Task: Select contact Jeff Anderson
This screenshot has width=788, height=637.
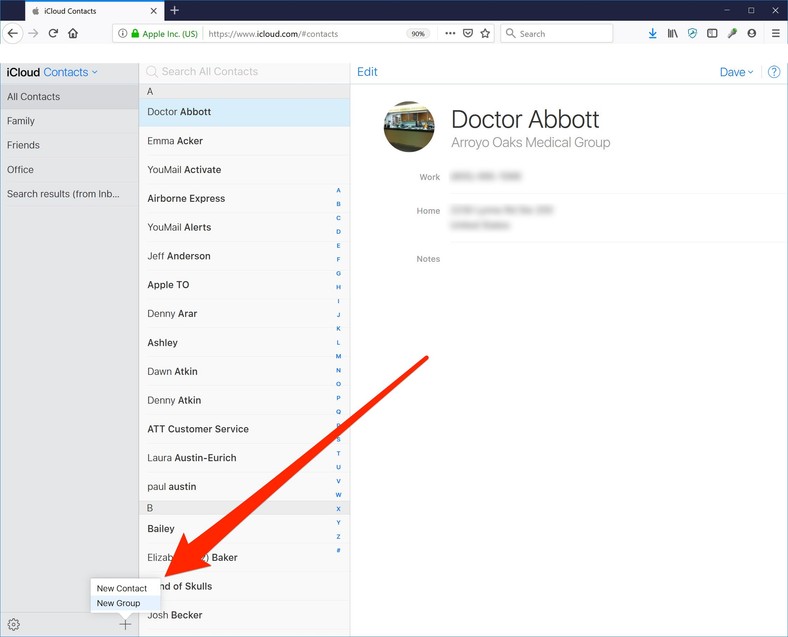Action: click(x=244, y=256)
